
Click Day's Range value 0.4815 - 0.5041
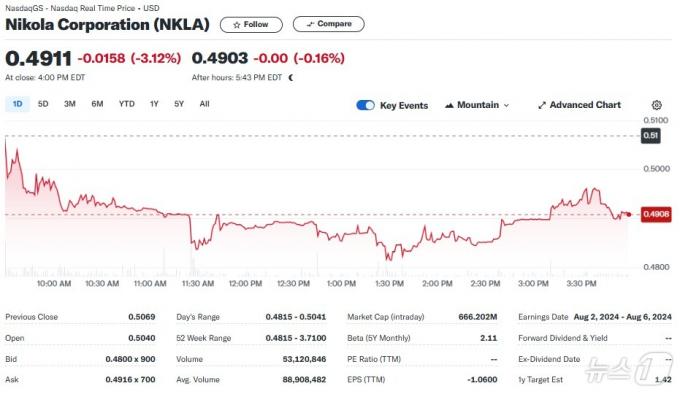pyautogui.click(x=296, y=317)
